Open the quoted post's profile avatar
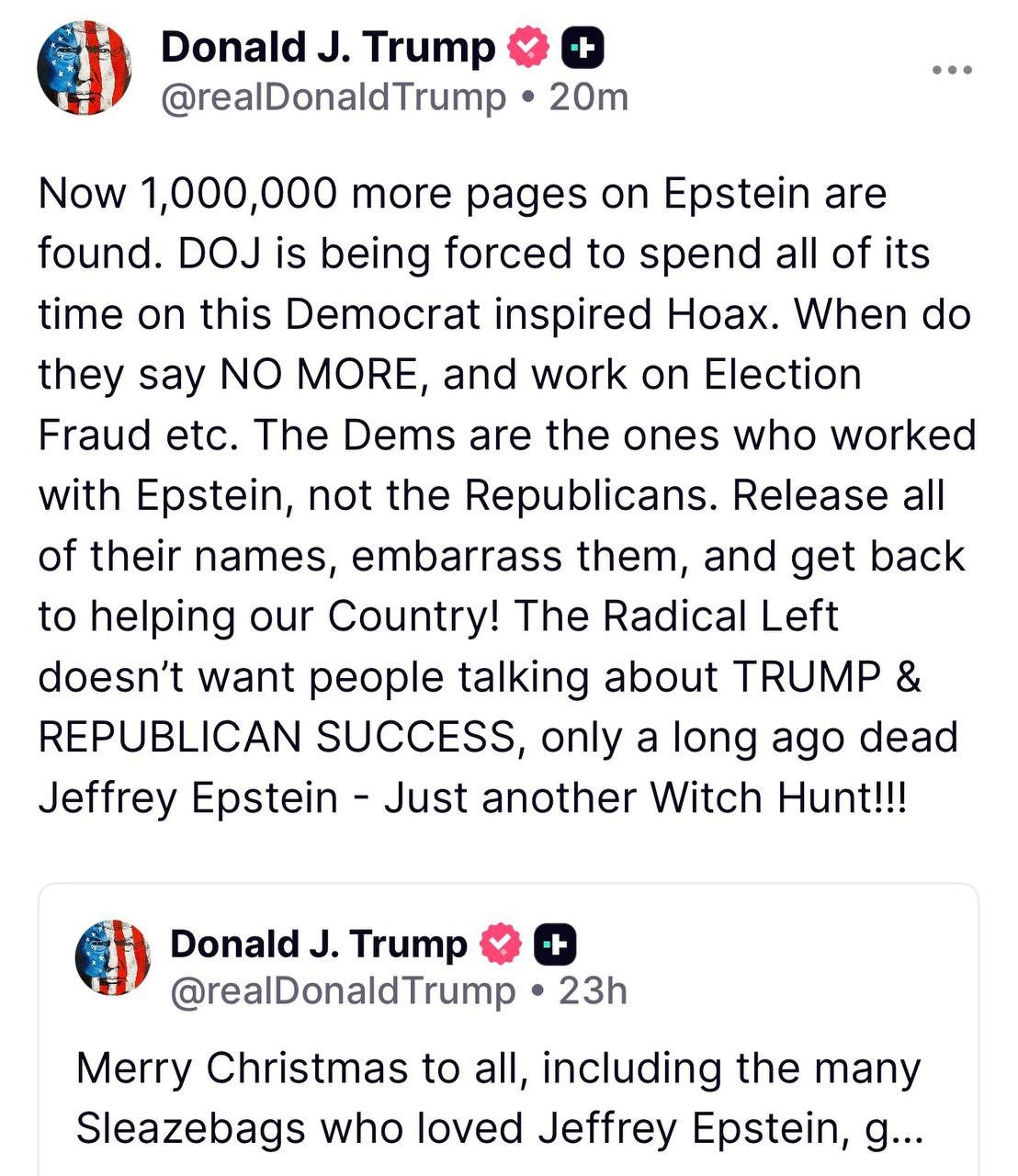Screen dimensions: 1018x1176 (x=113, y=957)
